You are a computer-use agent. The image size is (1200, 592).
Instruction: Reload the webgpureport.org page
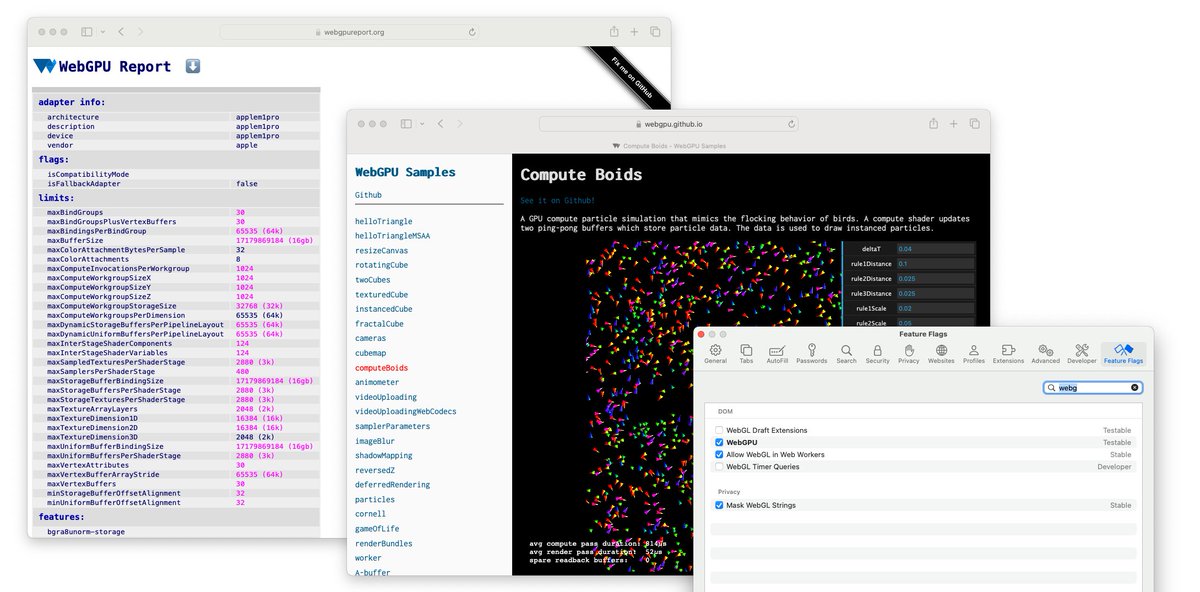472,32
